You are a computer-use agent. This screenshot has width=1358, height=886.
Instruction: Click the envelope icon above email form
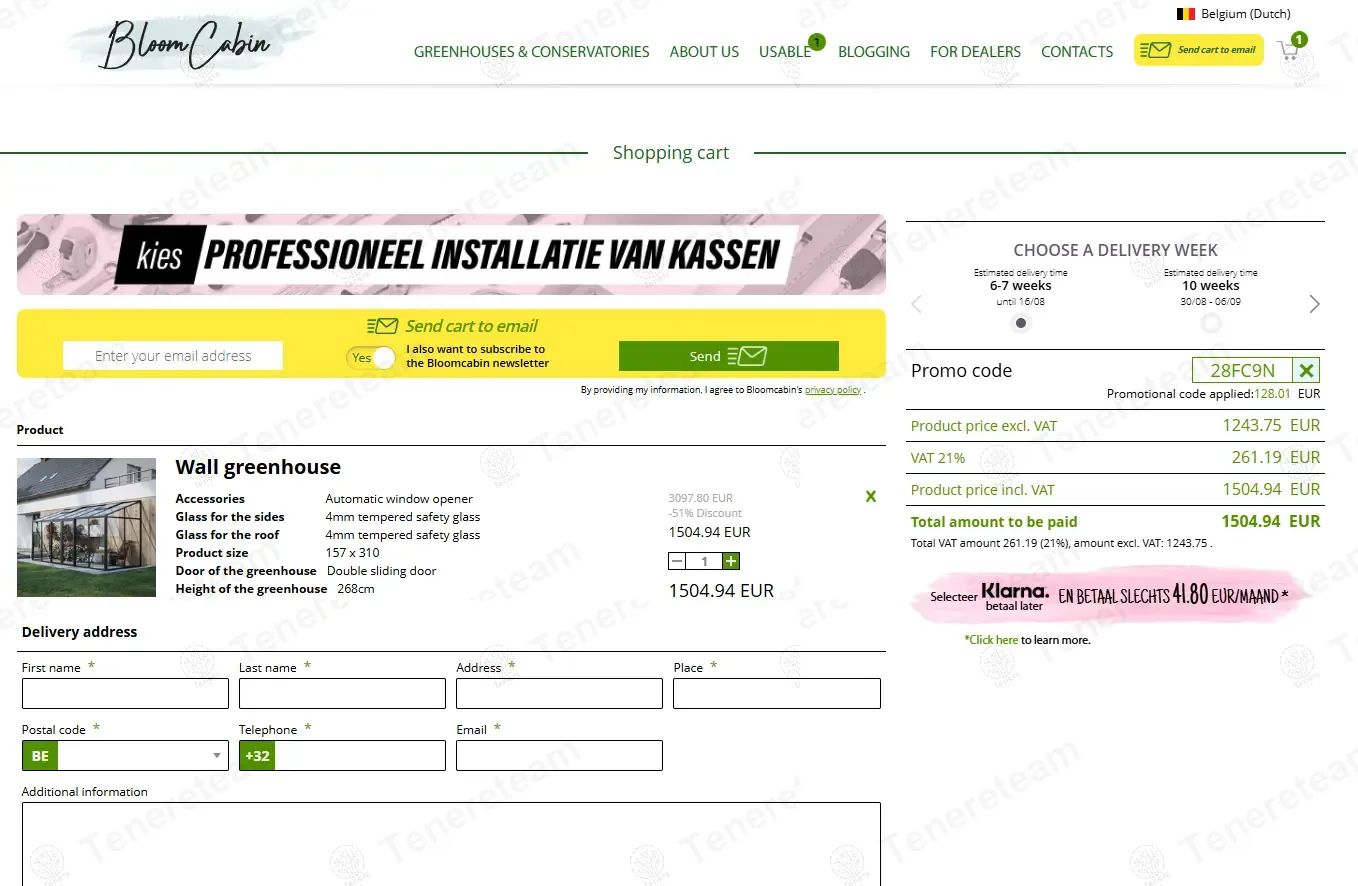pyautogui.click(x=382, y=326)
